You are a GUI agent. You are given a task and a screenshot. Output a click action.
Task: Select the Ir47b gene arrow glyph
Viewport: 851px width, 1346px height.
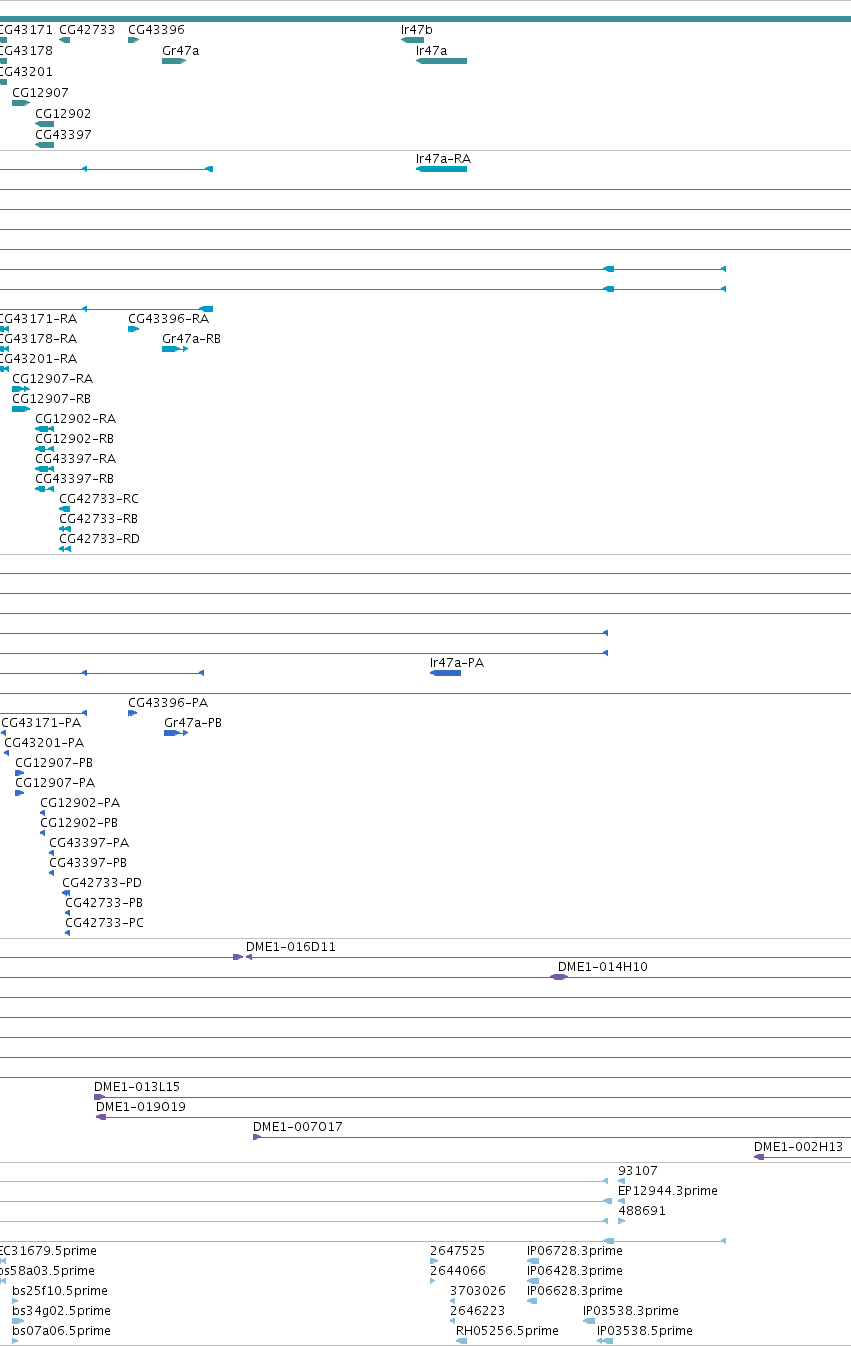[412, 41]
